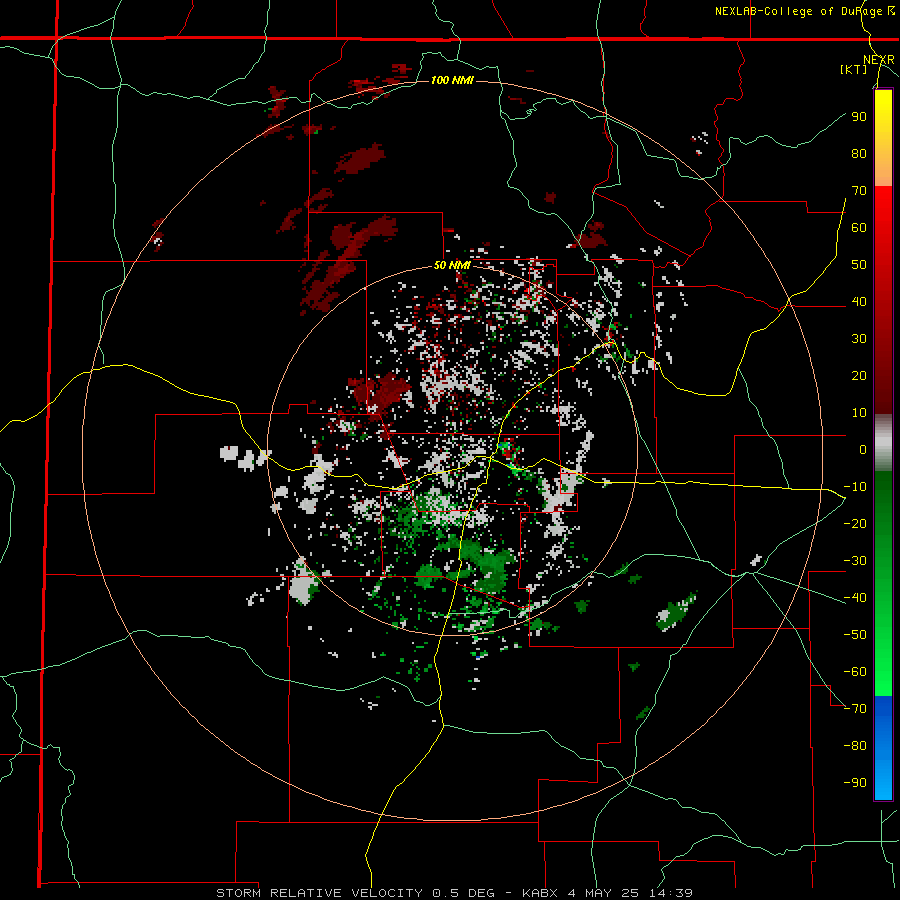Click the 20 value on velocity scale
Screen dimensions: 900x900
point(859,375)
